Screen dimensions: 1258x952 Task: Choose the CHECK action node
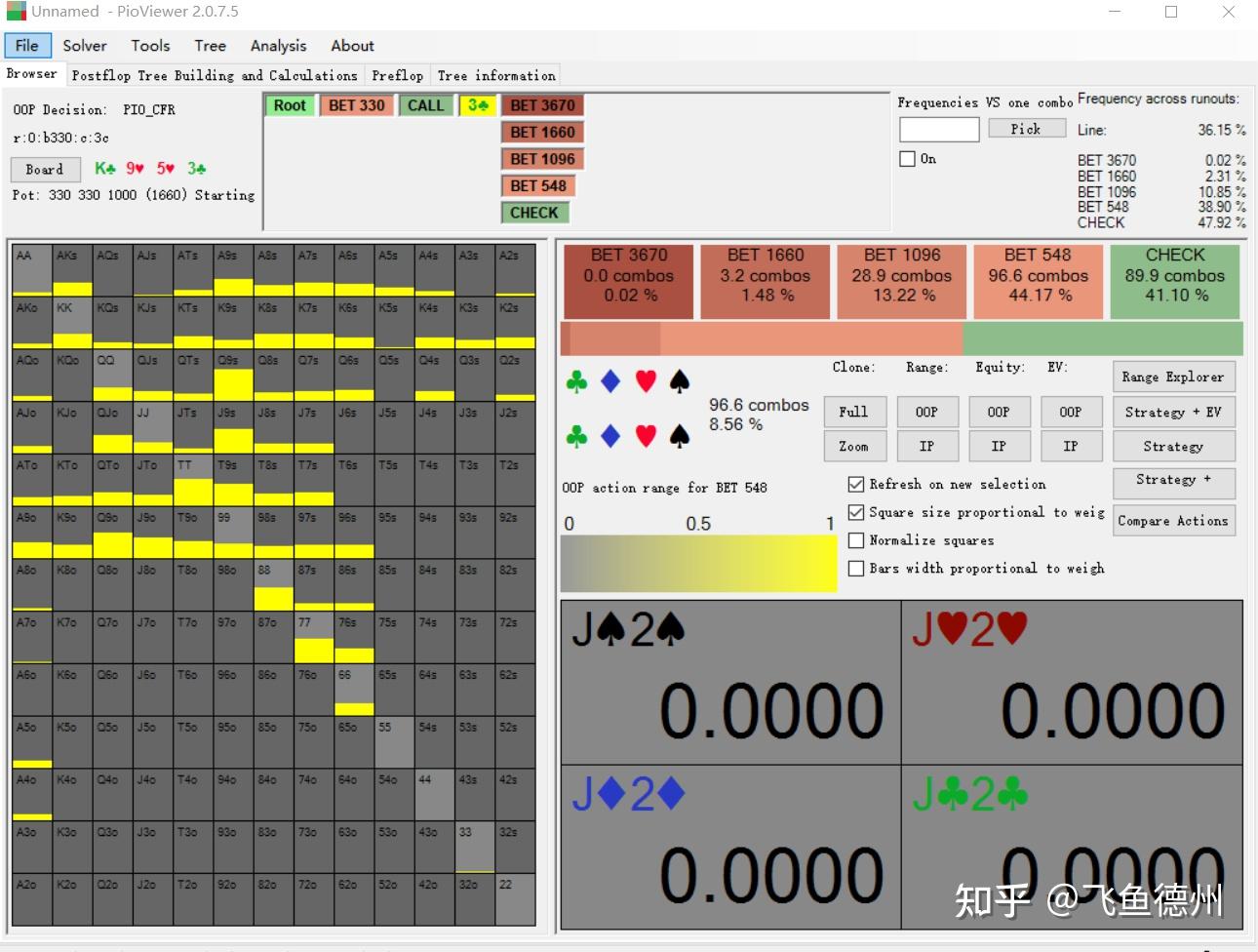534,213
